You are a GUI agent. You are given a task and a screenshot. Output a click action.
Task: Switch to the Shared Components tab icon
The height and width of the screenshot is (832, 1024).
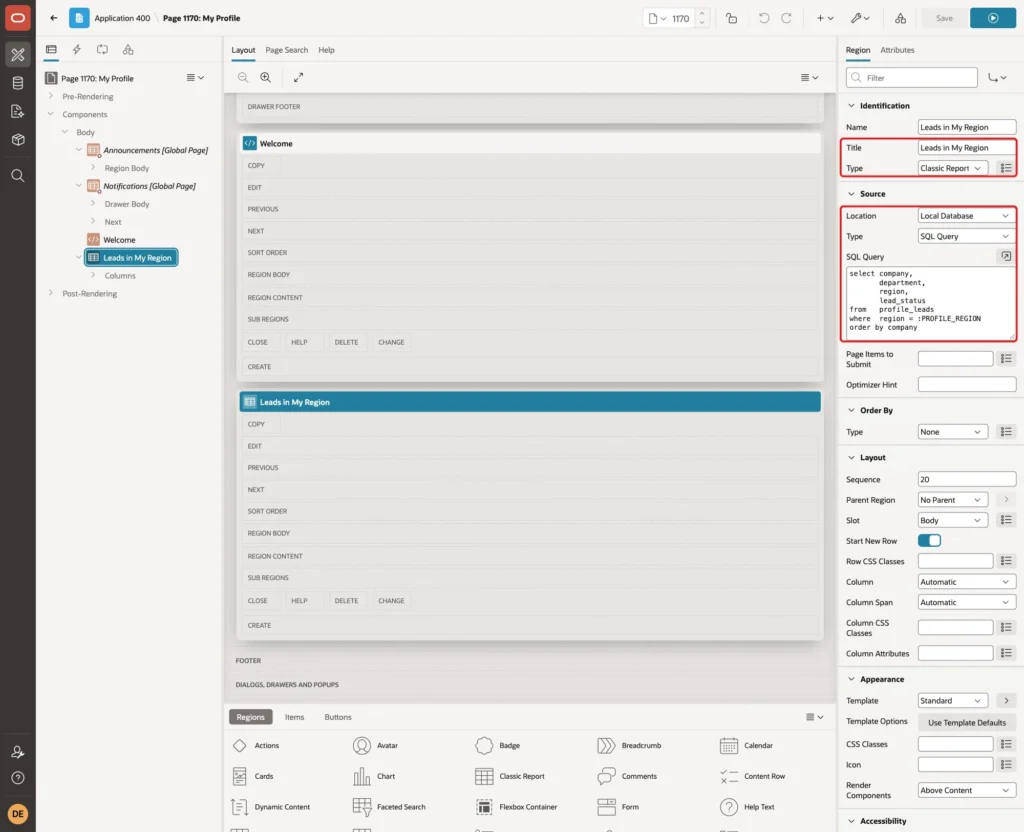pos(128,50)
